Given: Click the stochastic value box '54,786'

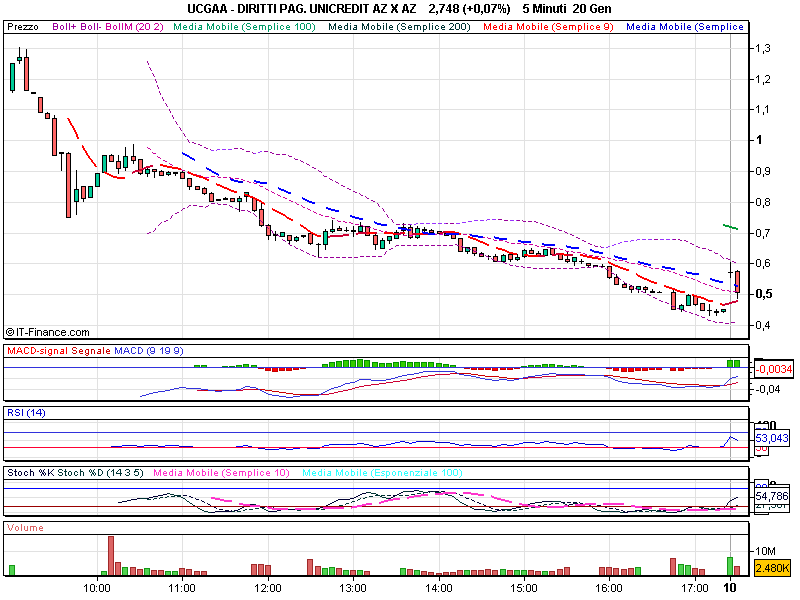Looking at the screenshot, I should tap(772, 496).
